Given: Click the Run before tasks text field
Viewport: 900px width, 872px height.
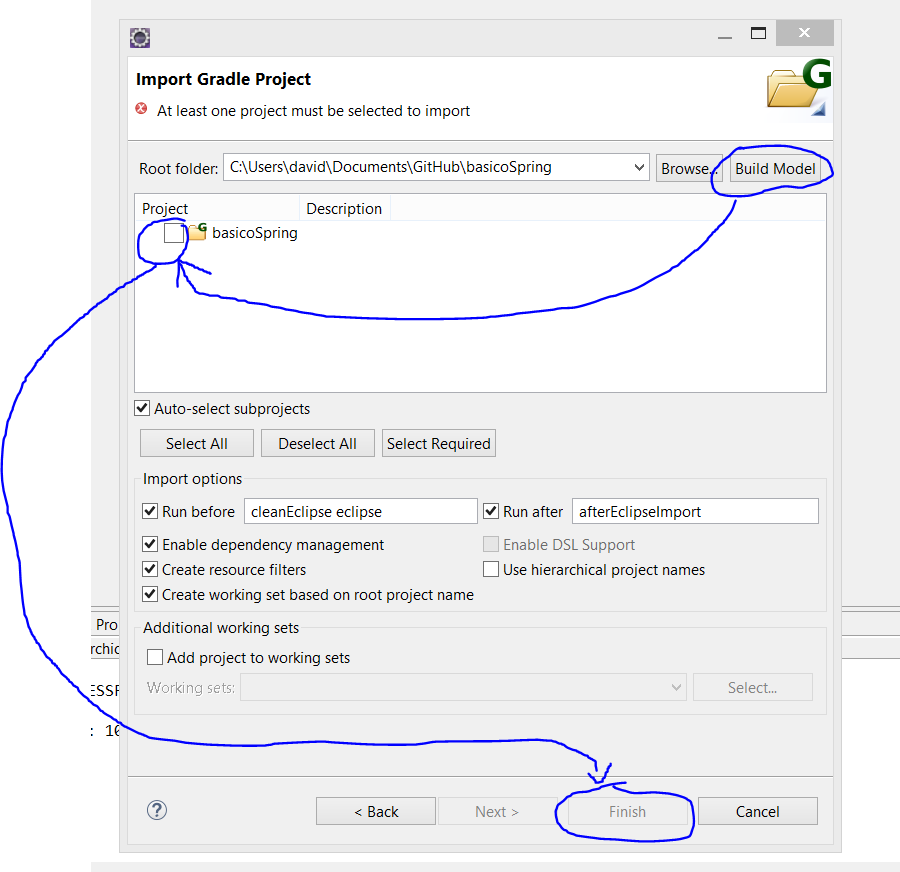Looking at the screenshot, I should point(360,511).
